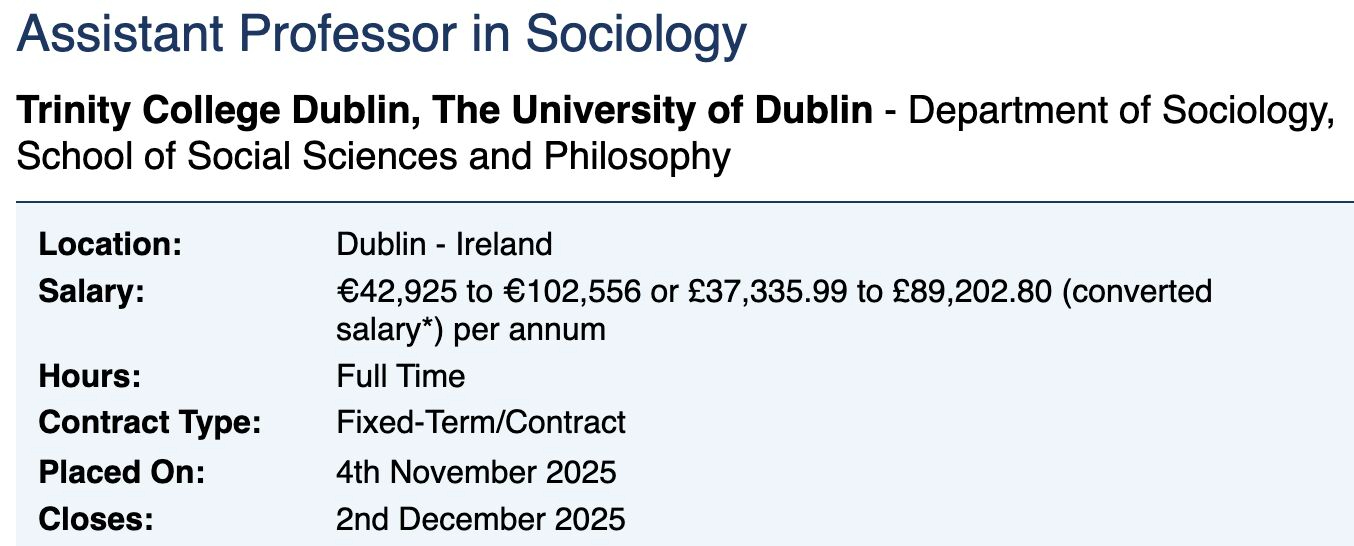Click the Contract Type label
The width and height of the screenshot is (1354, 546).
click(150, 422)
